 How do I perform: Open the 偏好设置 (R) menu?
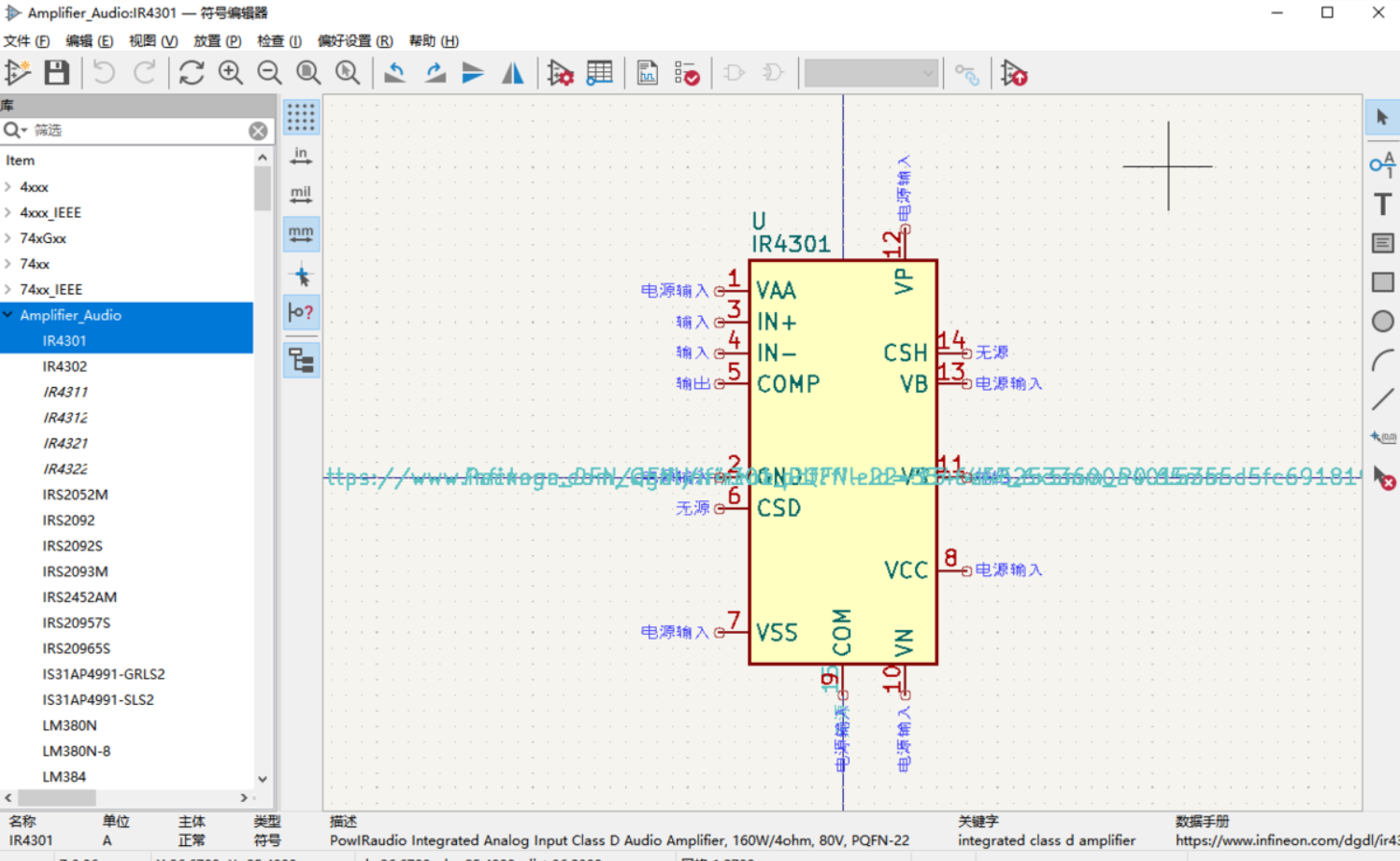pos(355,41)
